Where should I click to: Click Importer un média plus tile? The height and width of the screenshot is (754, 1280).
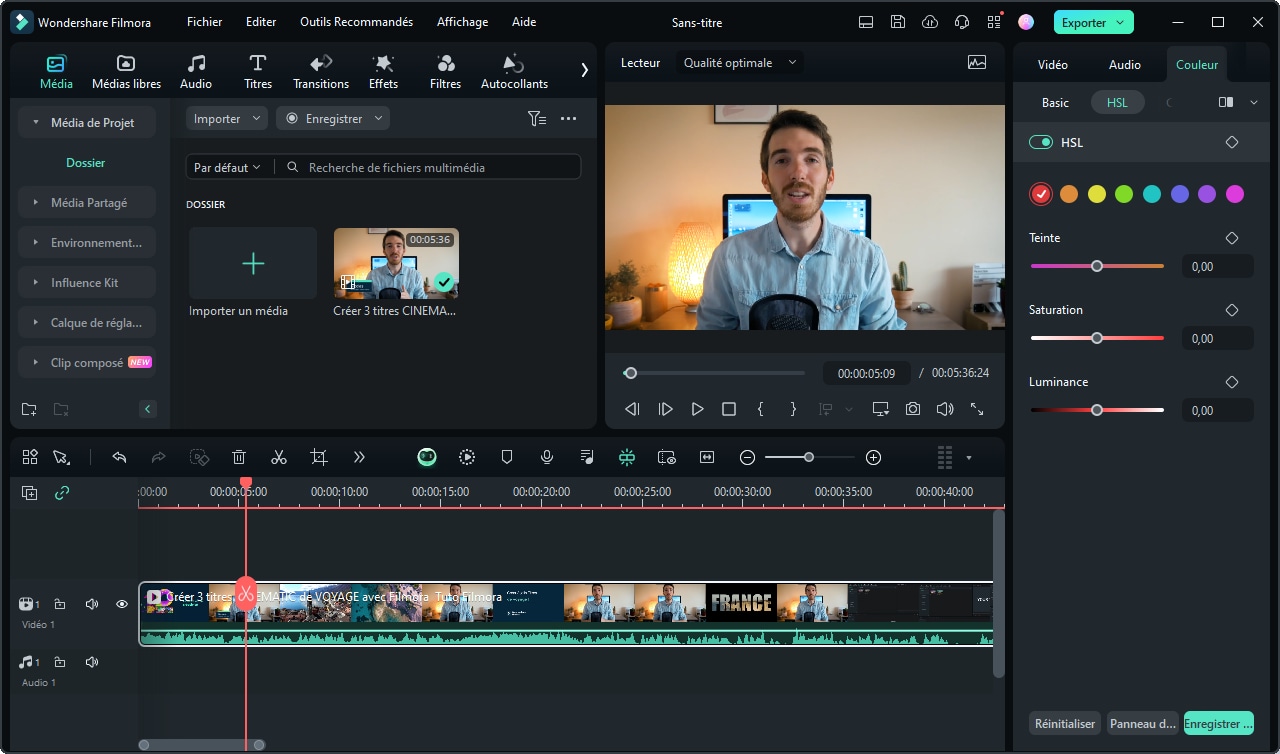point(253,263)
